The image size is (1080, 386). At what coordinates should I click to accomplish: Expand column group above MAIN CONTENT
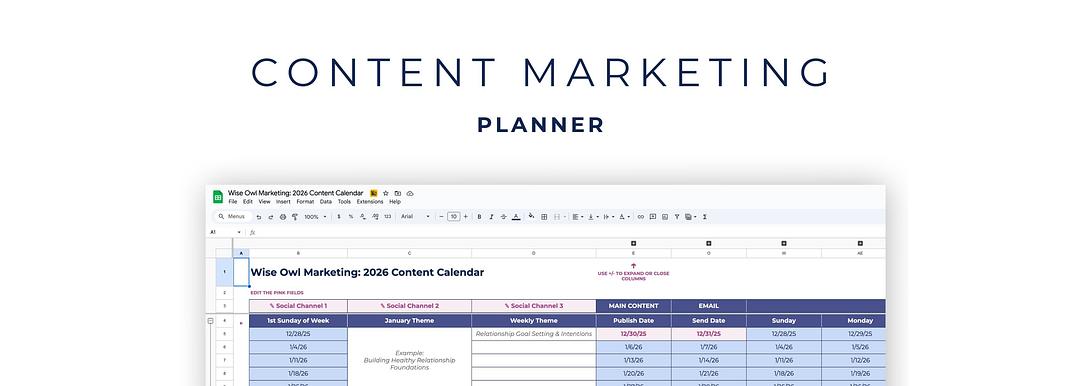[633, 243]
